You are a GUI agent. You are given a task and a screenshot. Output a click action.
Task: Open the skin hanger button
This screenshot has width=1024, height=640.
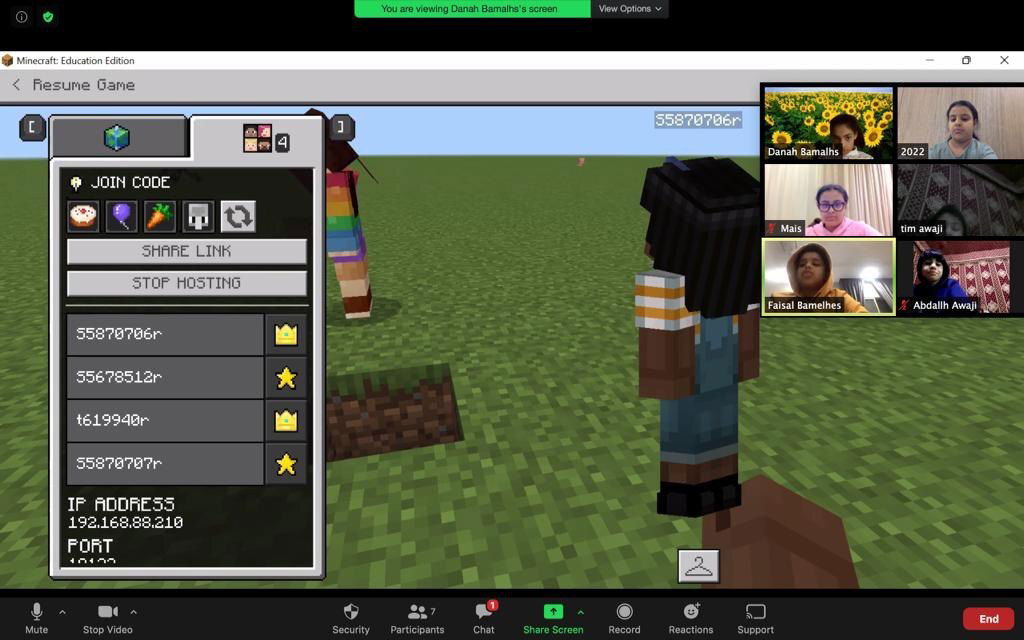[x=698, y=566]
